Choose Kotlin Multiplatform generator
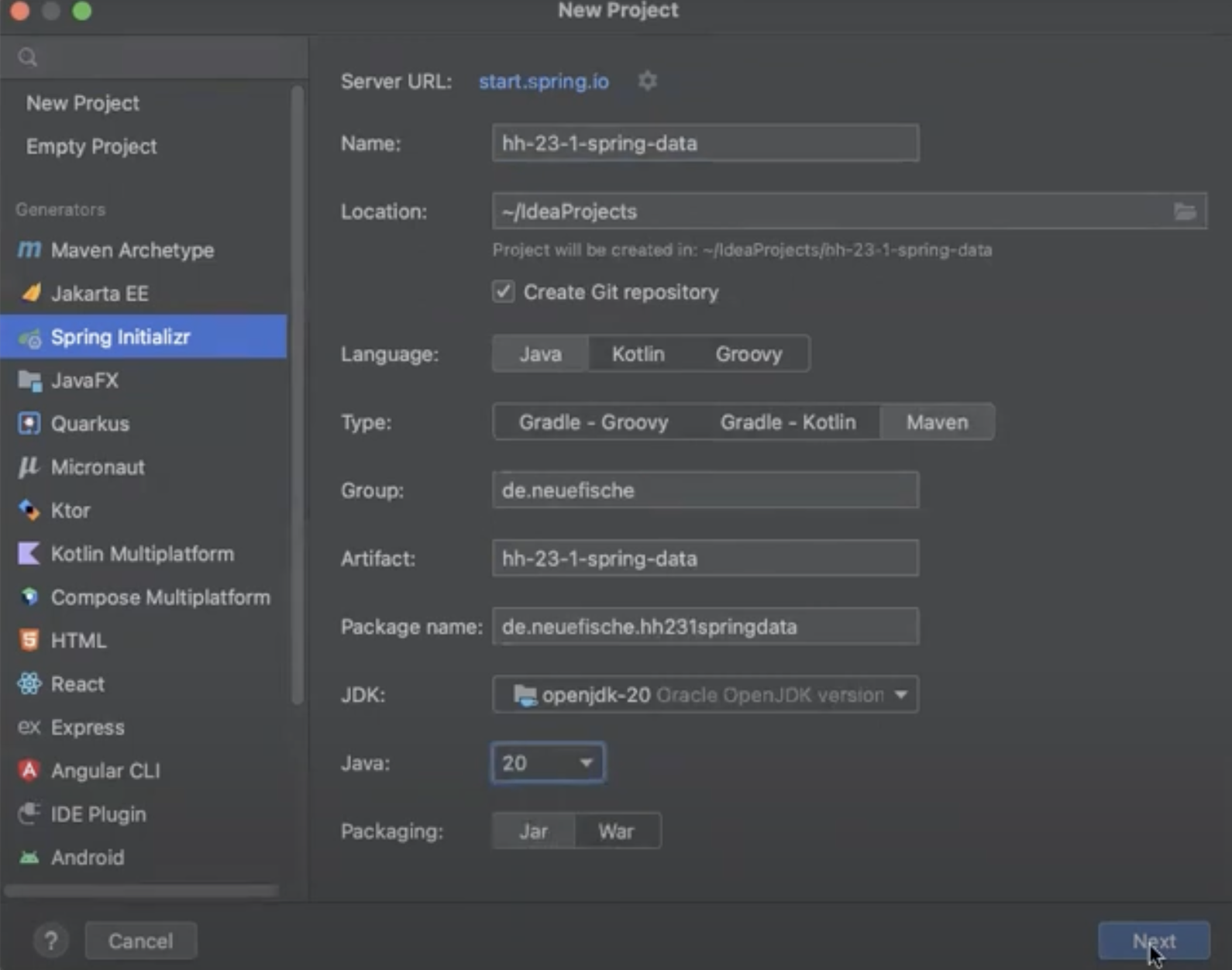The height and width of the screenshot is (970, 1232). click(x=143, y=554)
